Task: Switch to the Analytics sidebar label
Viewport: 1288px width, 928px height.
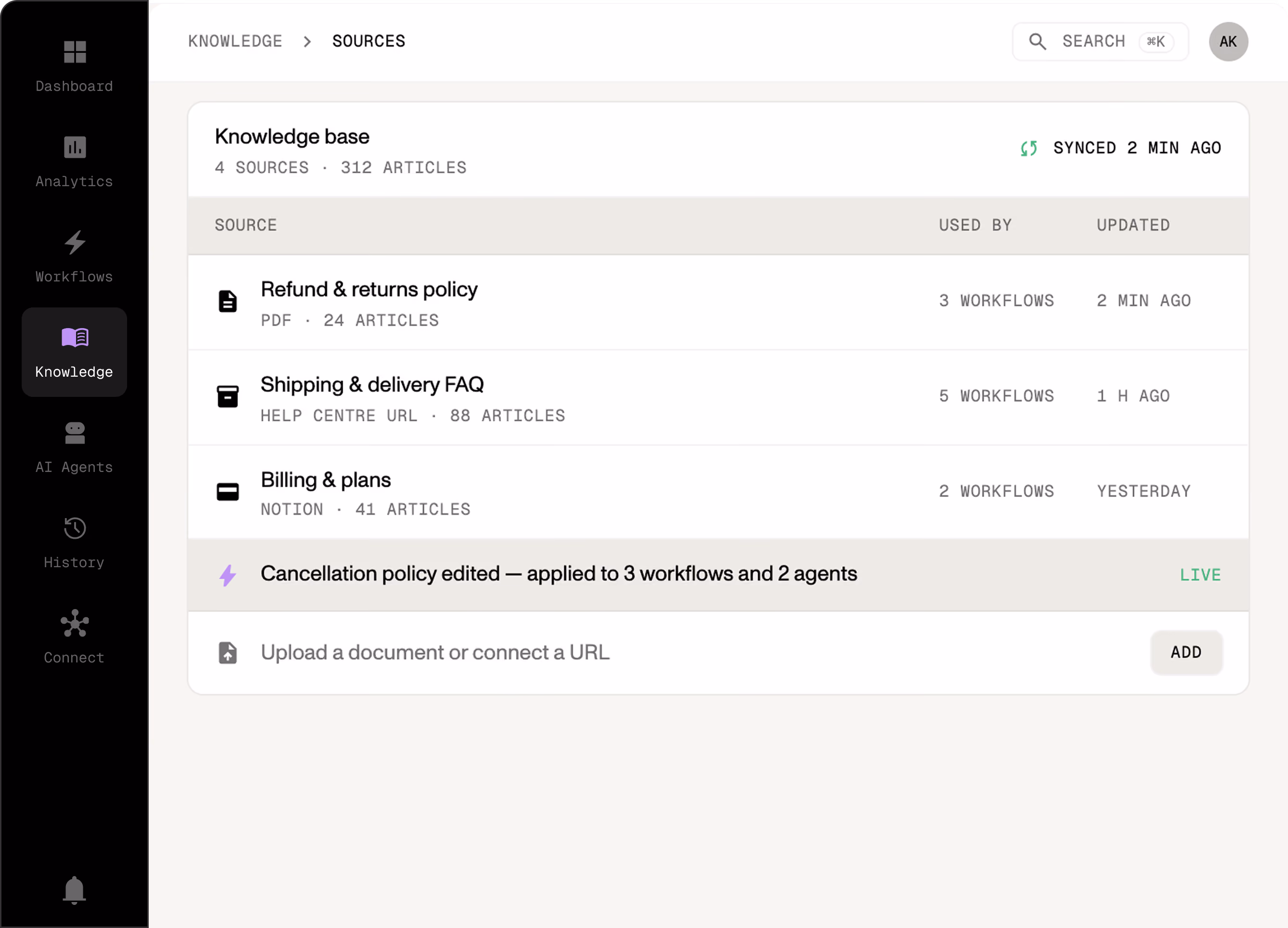Action: (75, 182)
